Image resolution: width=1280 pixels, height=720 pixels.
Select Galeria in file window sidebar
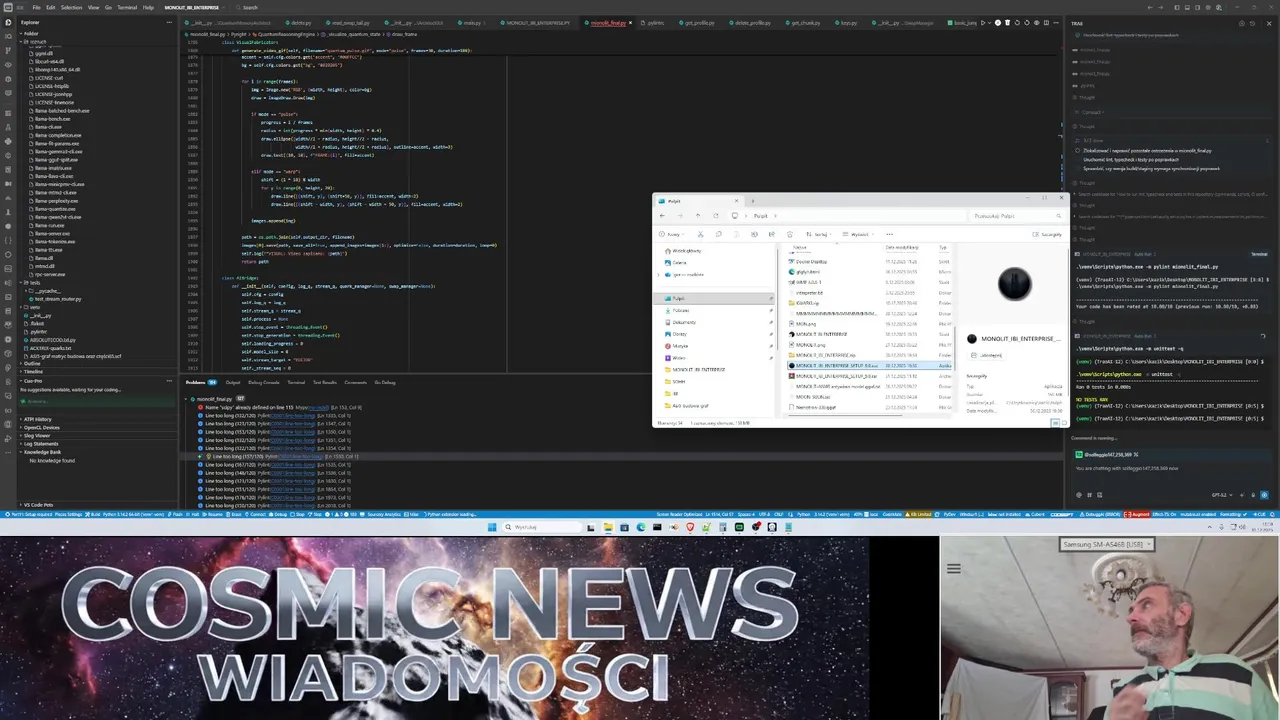coord(679,262)
